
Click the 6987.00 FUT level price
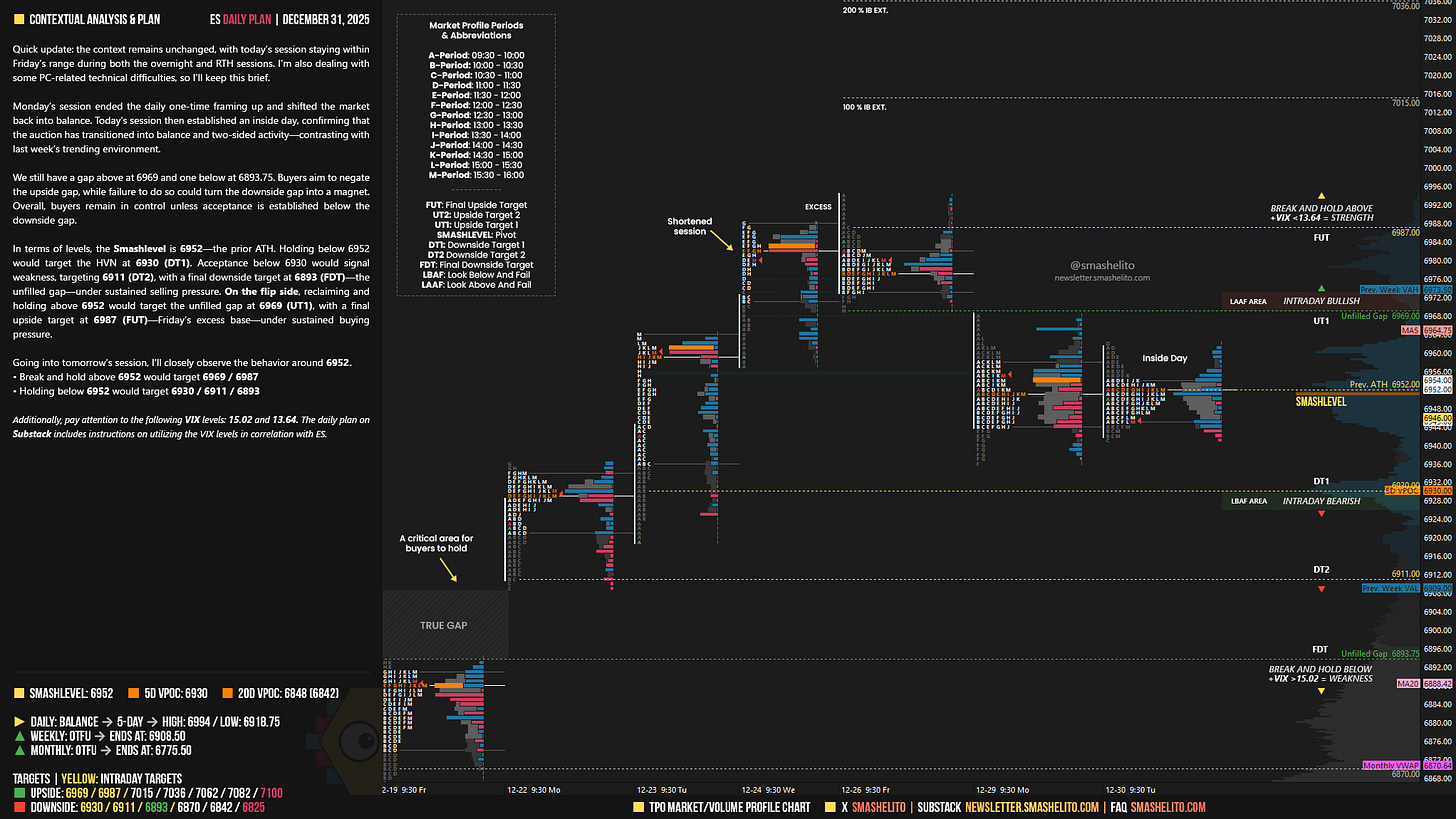[1405, 231]
